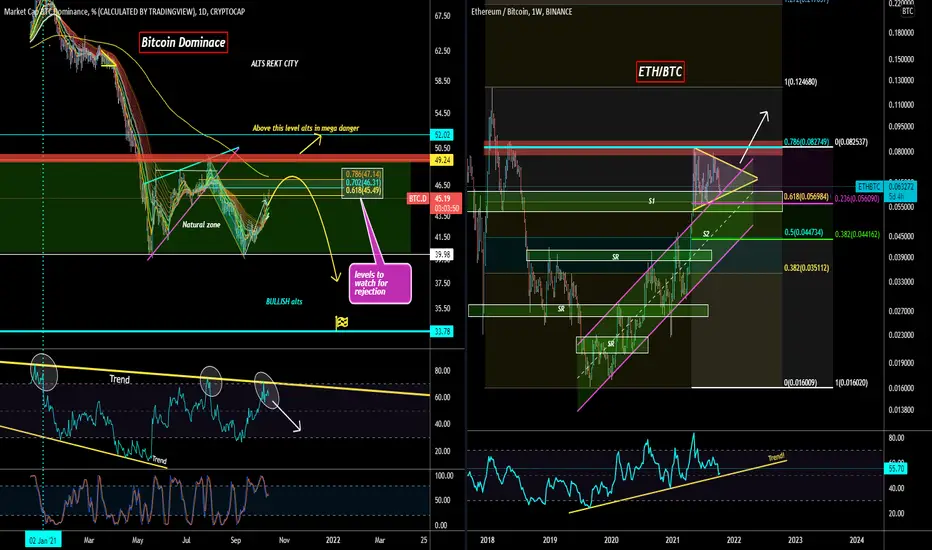
Task: Click 2021 on the ETH/BTC time axis
Action: point(672,540)
